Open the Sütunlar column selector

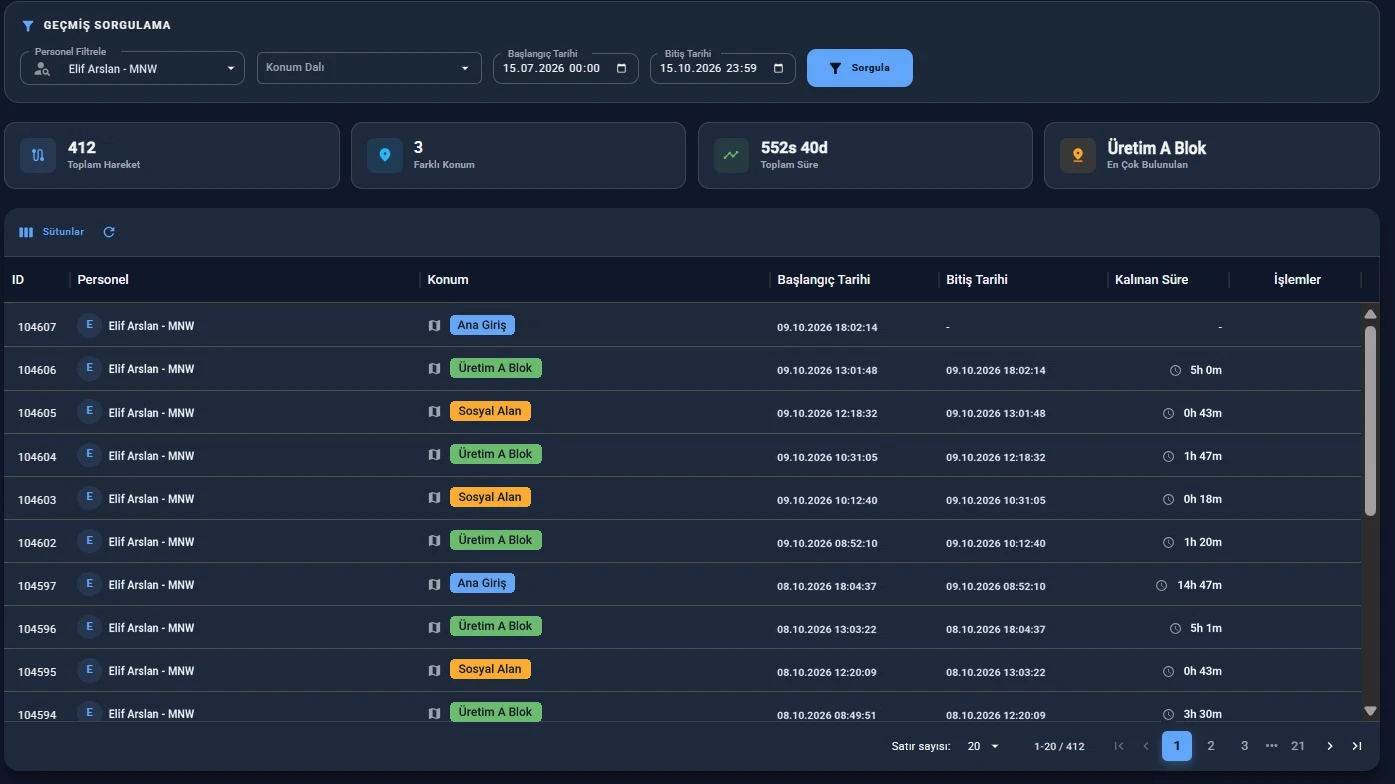52,232
